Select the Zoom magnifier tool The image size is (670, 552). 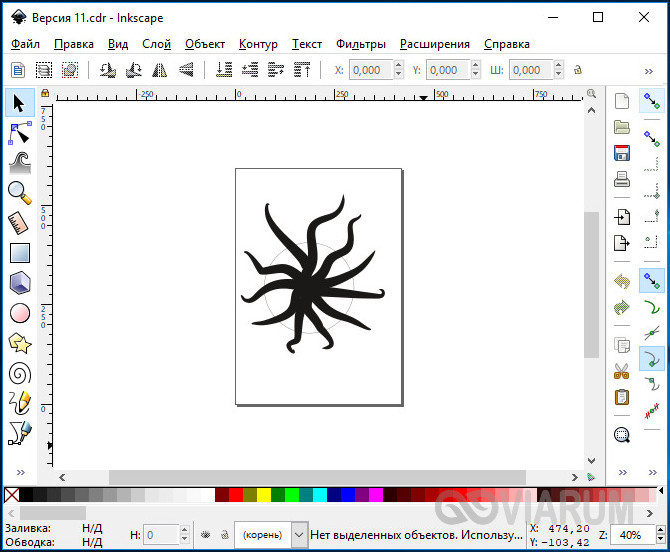pos(20,193)
